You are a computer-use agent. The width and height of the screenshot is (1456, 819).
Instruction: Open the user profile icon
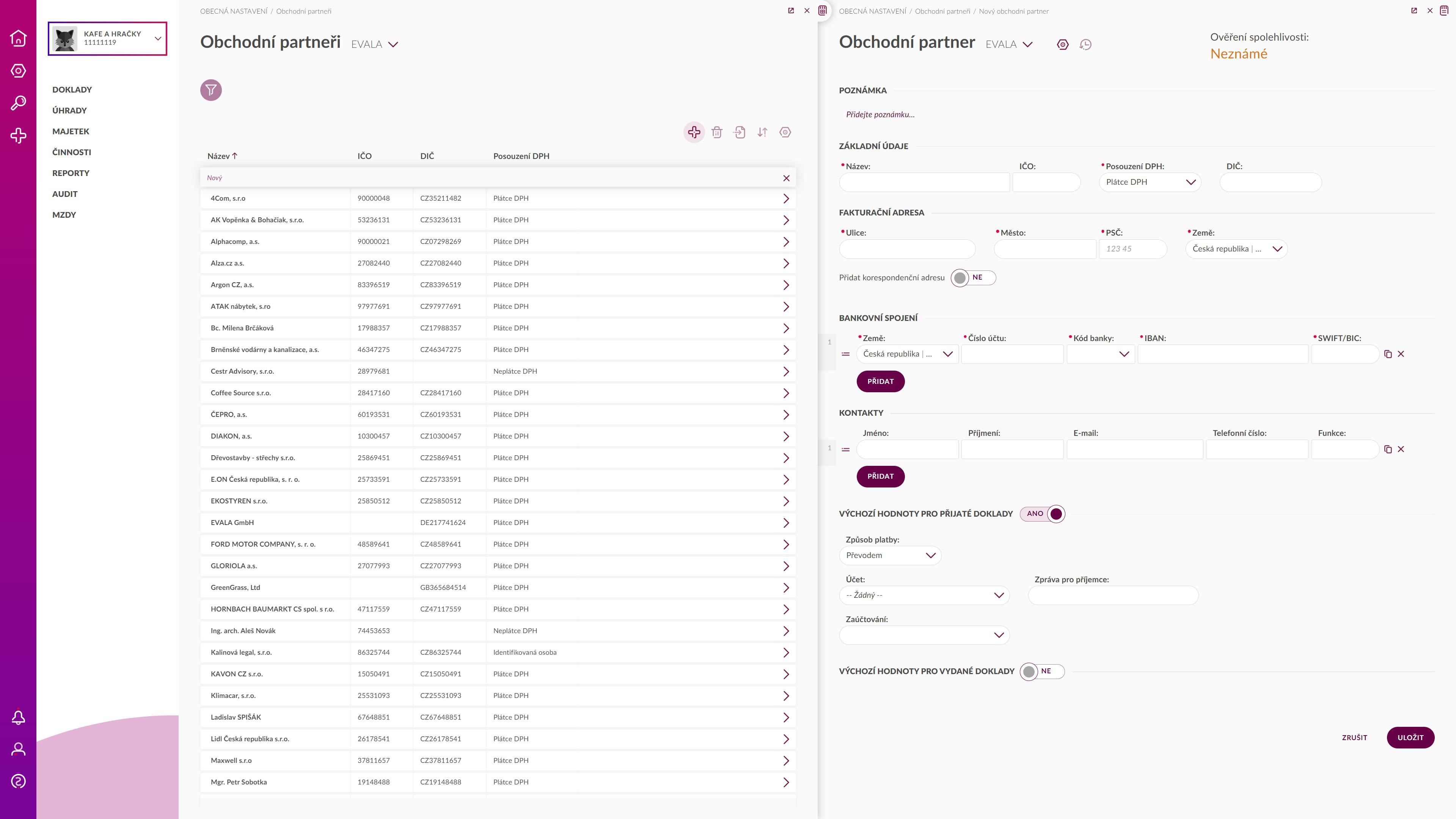pyautogui.click(x=18, y=750)
